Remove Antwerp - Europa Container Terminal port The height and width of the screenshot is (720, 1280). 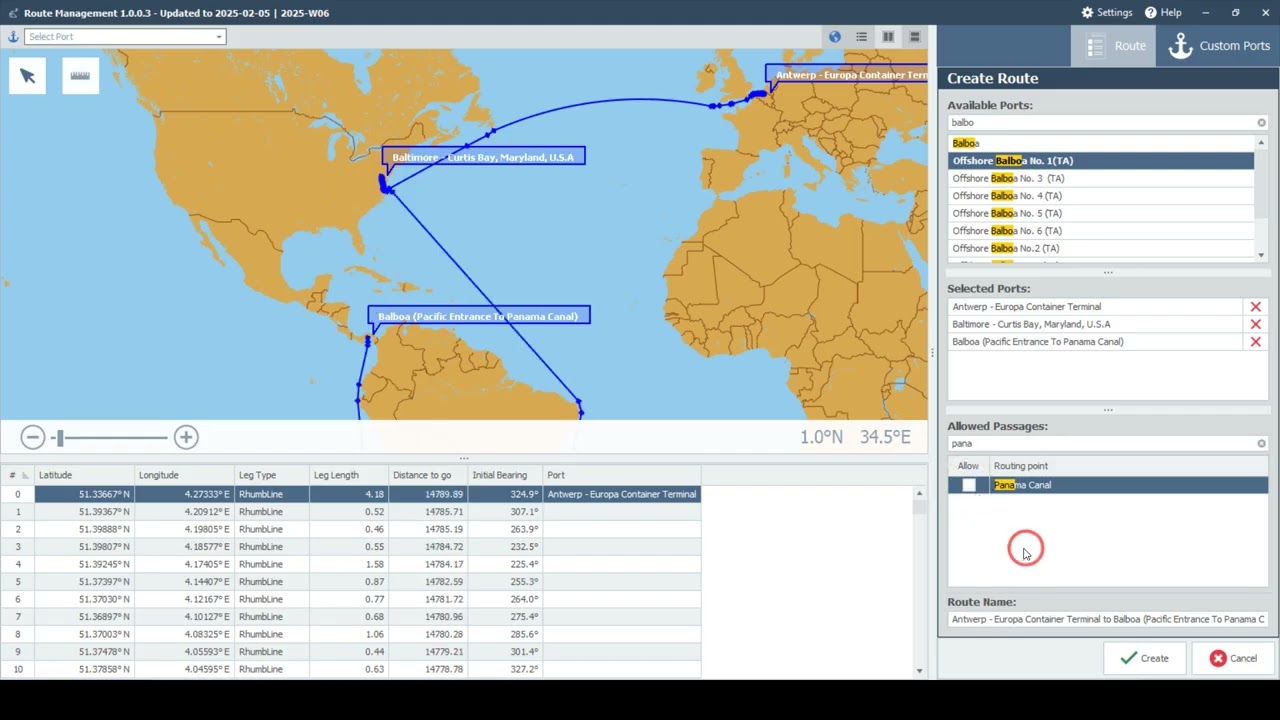(x=1256, y=307)
